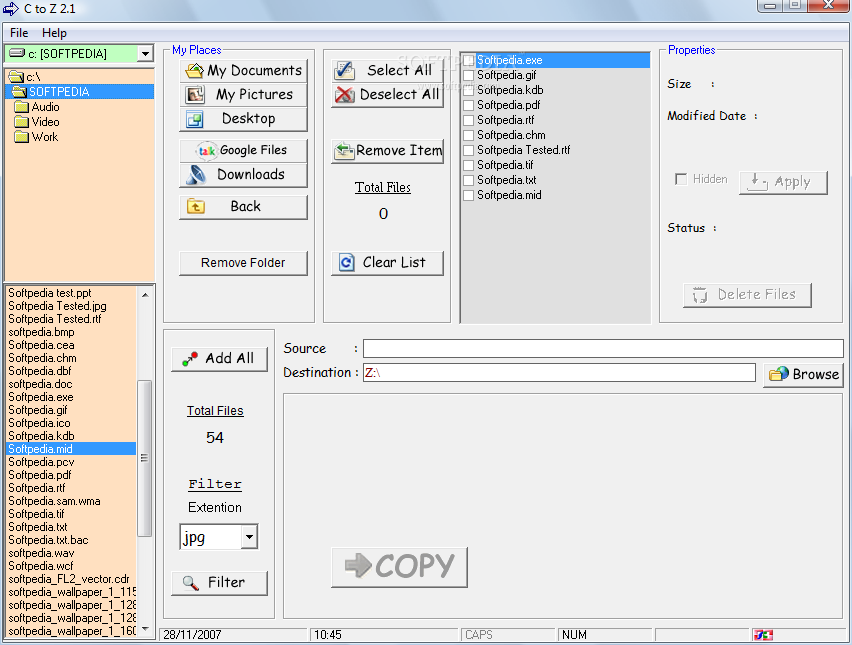Click the C to Z title bar icon
Screen dimensions: 852x645
coord(11,9)
